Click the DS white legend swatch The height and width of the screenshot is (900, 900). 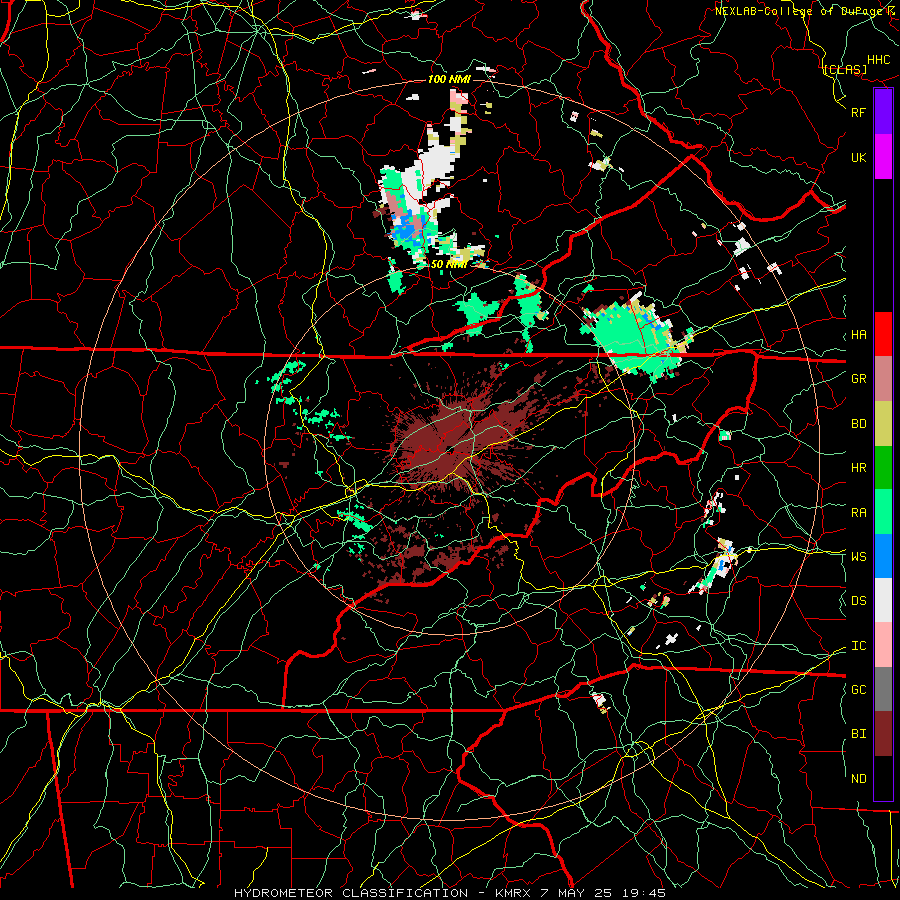(883, 600)
